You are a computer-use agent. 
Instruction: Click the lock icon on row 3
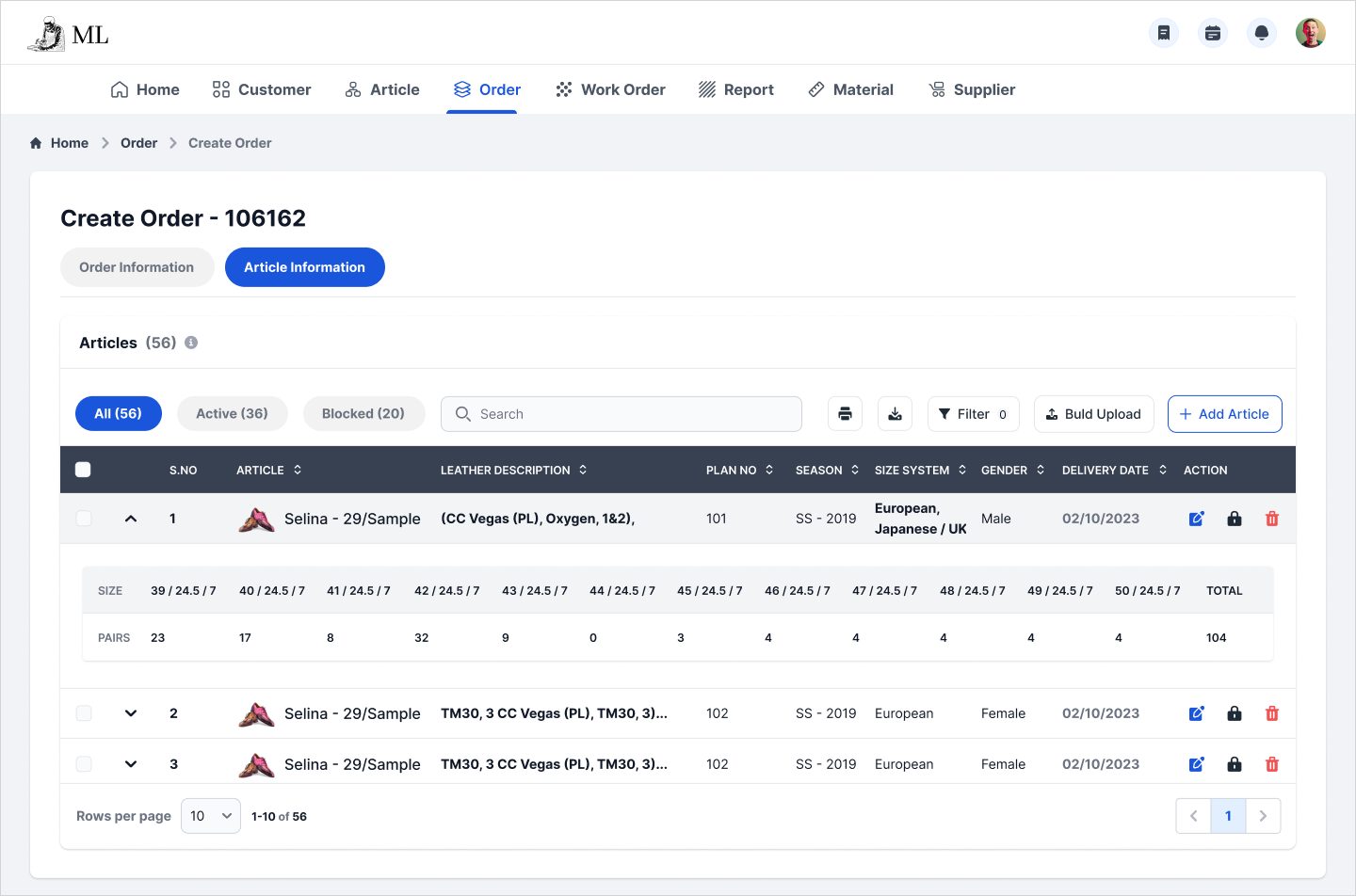point(1235,764)
